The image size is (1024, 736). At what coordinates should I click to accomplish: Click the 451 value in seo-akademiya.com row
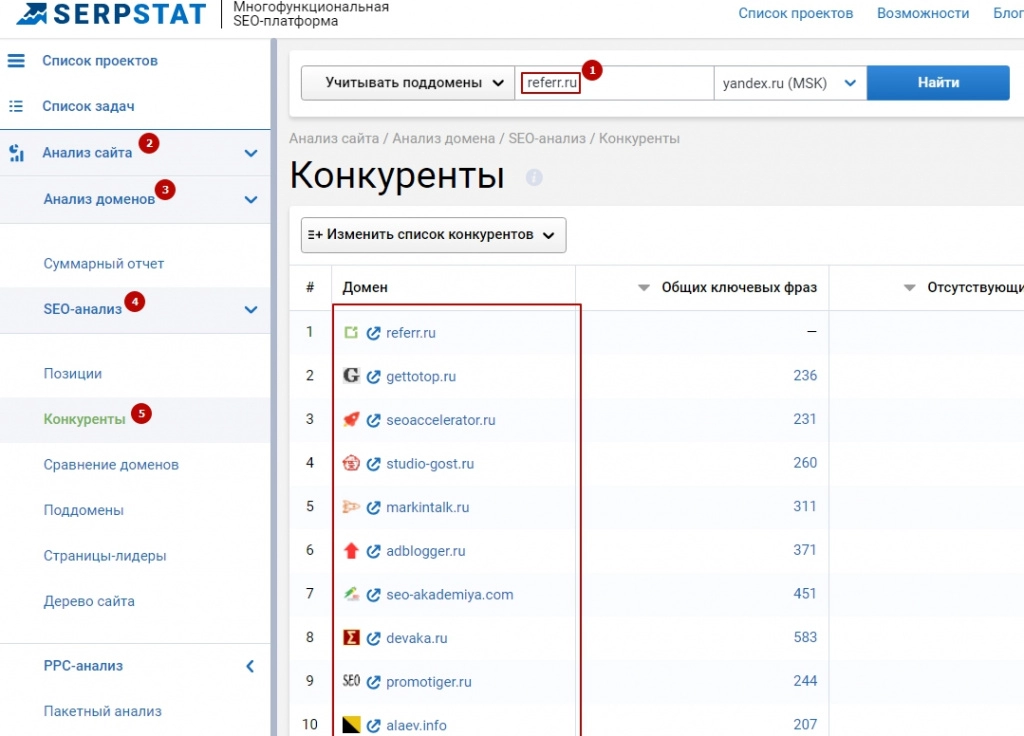click(x=805, y=594)
